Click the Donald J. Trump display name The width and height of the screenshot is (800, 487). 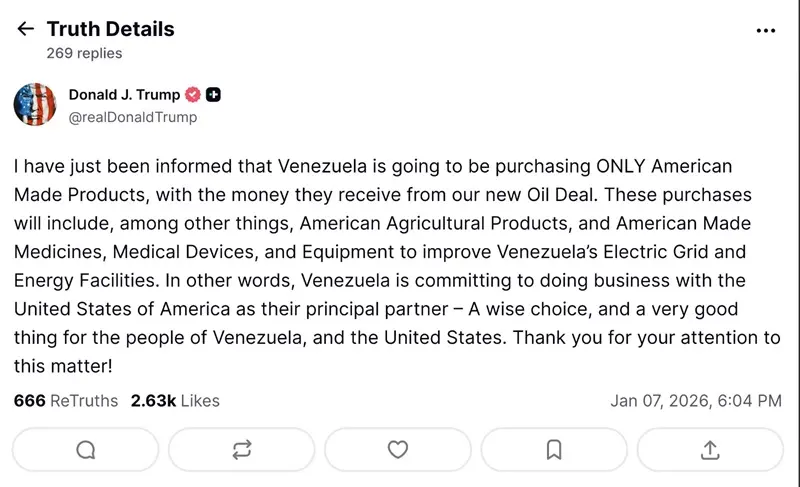point(124,95)
